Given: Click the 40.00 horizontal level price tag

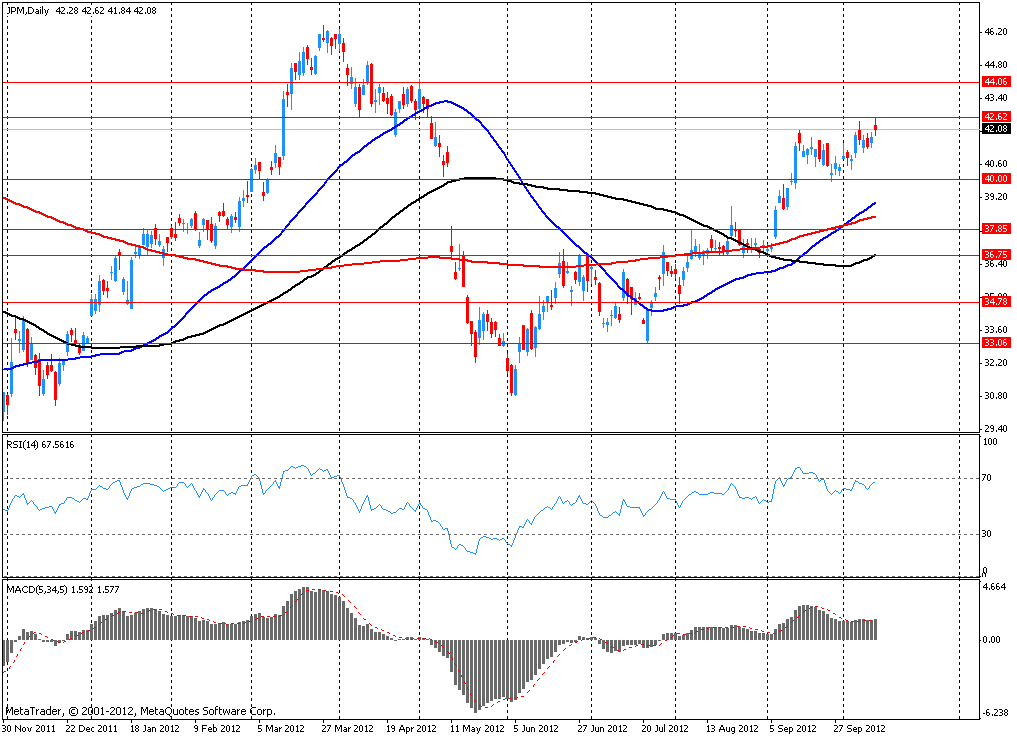Looking at the screenshot, I should [x=994, y=179].
